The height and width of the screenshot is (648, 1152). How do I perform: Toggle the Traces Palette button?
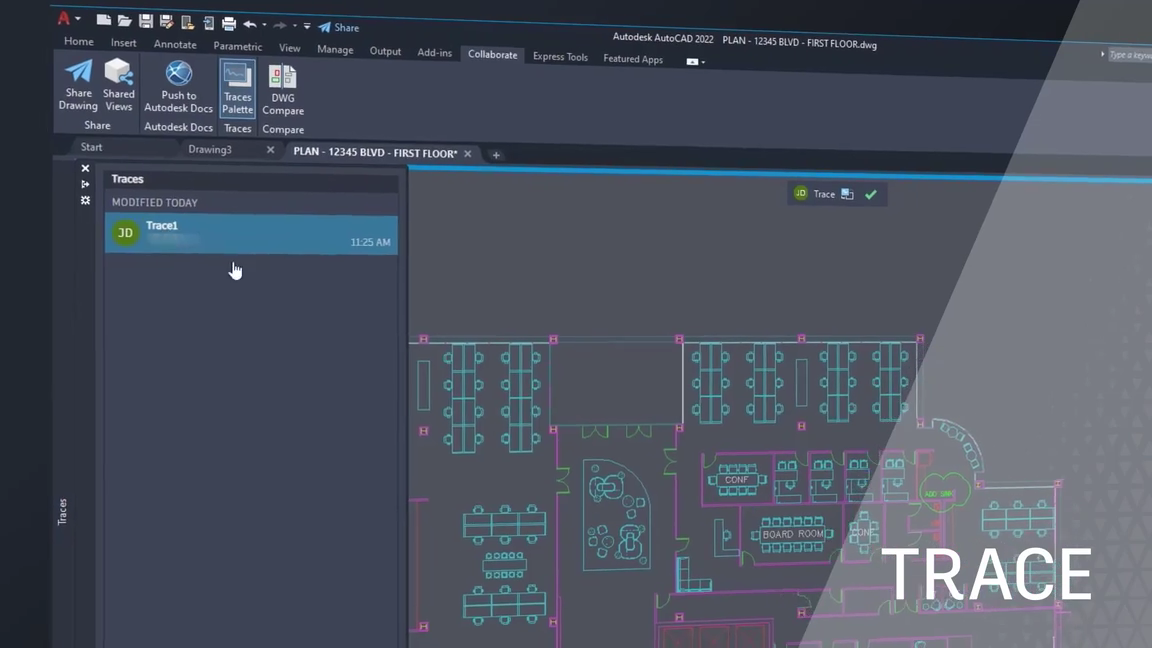237,89
